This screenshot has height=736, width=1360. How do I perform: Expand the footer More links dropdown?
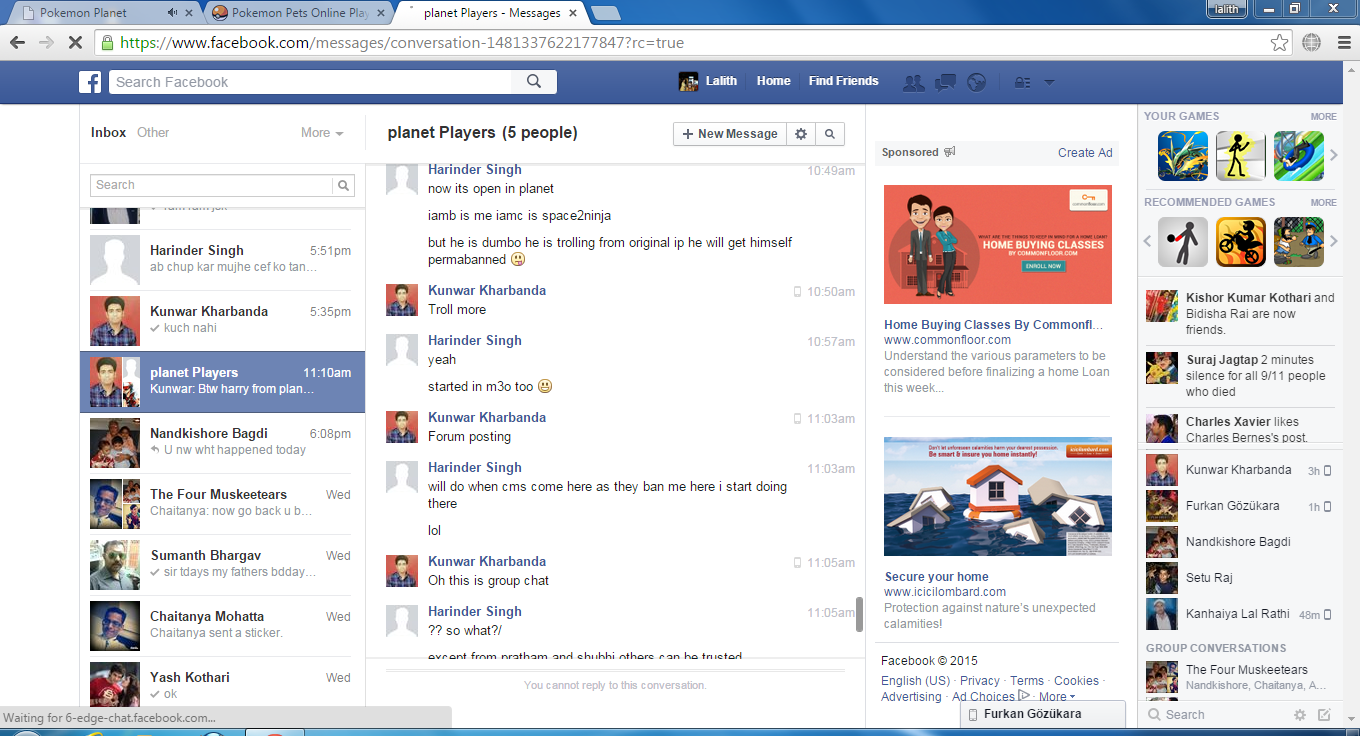[1057, 697]
